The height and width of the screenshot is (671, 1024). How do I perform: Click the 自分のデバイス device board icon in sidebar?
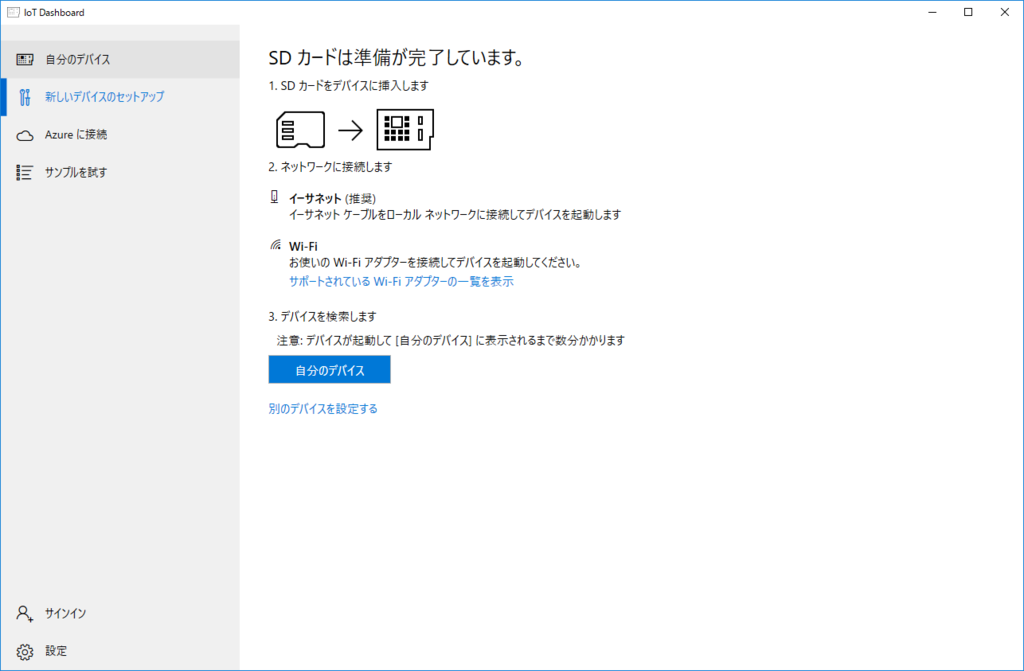point(25,59)
